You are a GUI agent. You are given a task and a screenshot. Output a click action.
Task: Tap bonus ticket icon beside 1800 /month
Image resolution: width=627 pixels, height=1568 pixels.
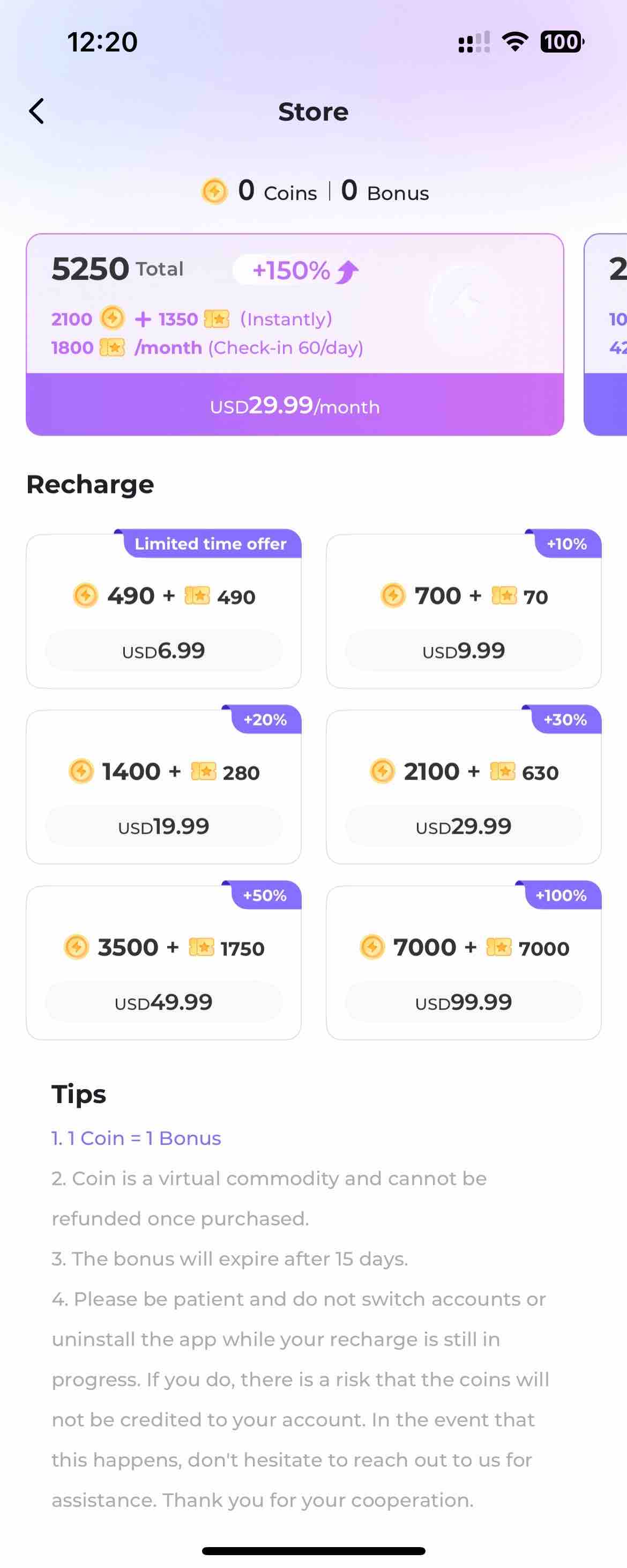[112, 347]
